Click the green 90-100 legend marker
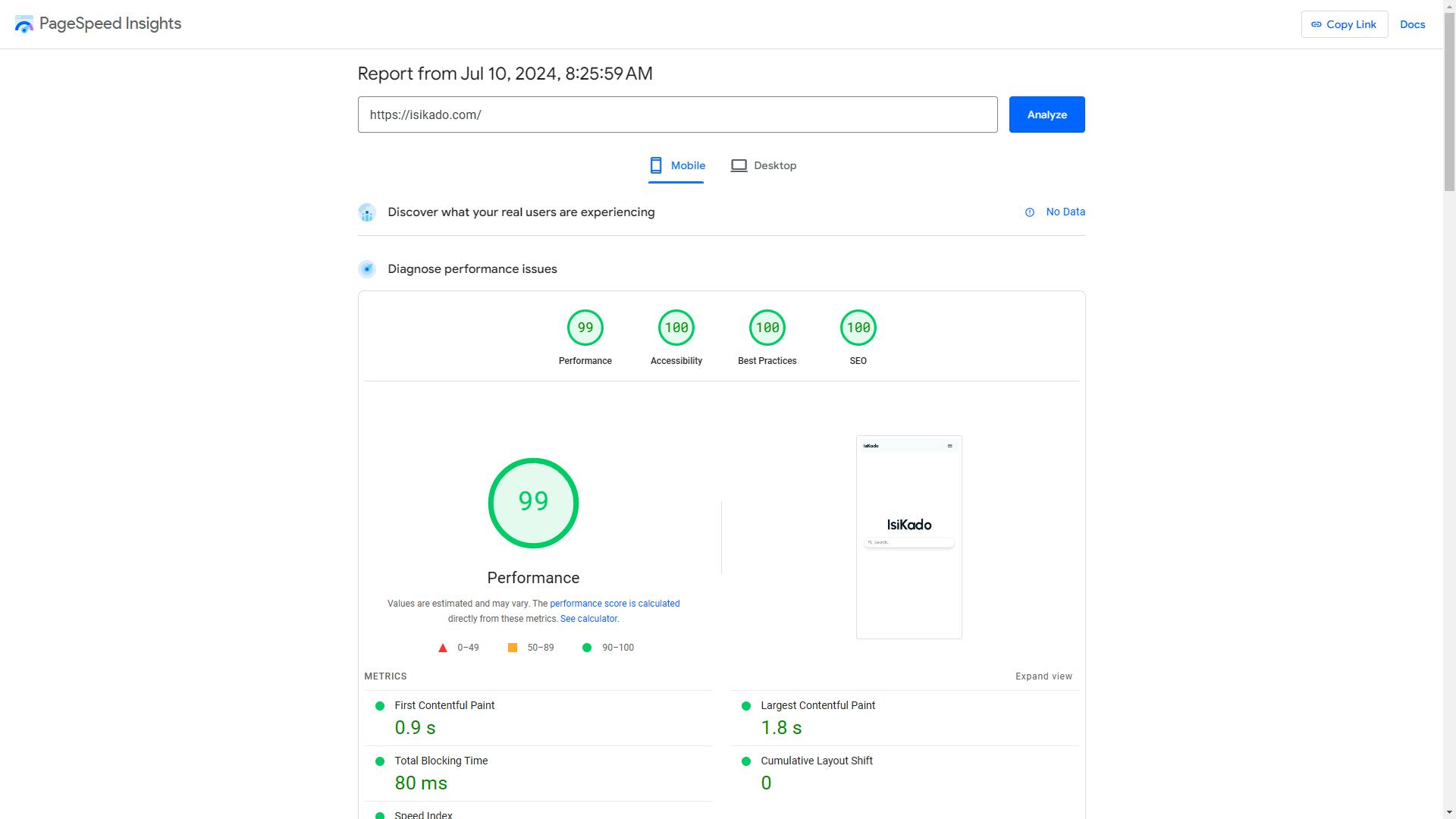Image resolution: width=1456 pixels, height=819 pixels. click(587, 647)
